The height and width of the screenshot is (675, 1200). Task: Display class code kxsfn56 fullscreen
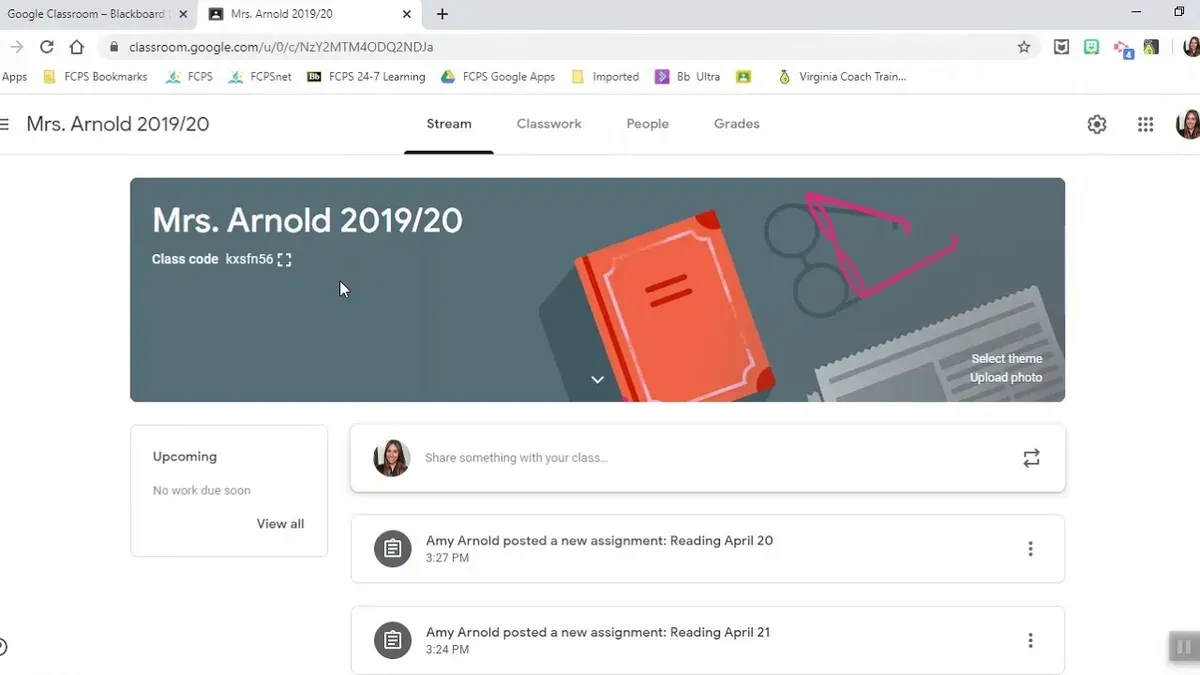(x=285, y=260)
